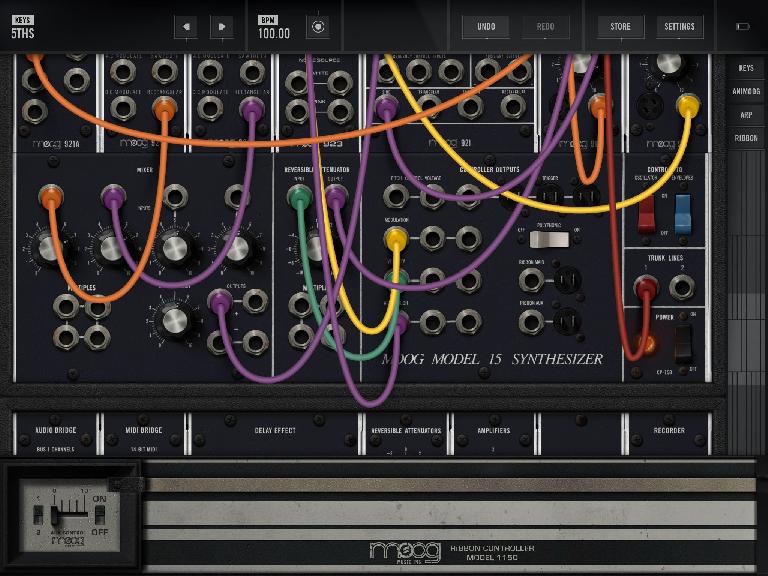Switch to the ARP controller tab
The width and height of the screenshot is (768, 576).
point(746,115)
